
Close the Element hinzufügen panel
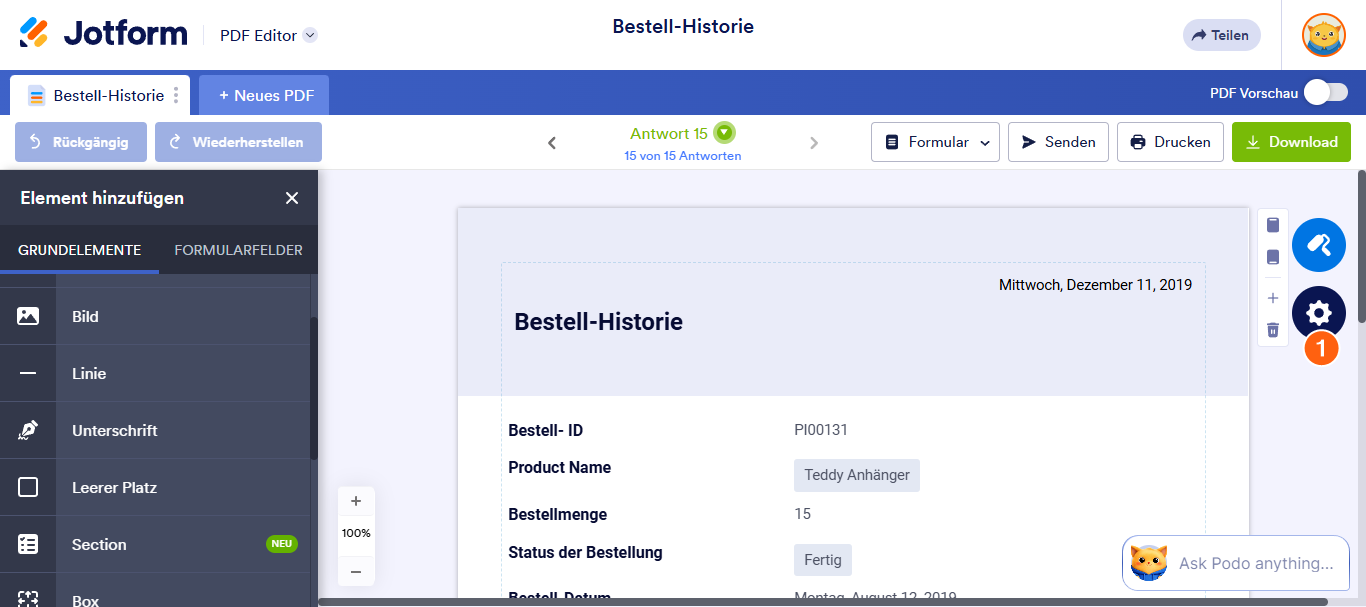(292, 198)
